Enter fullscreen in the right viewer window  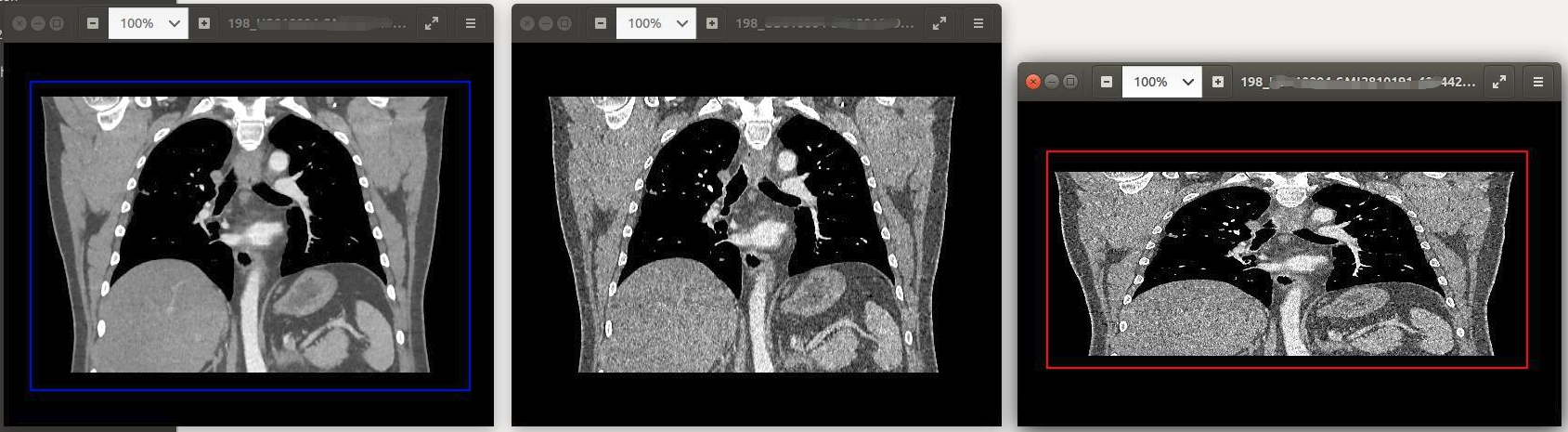click(x=1499, y=82)
